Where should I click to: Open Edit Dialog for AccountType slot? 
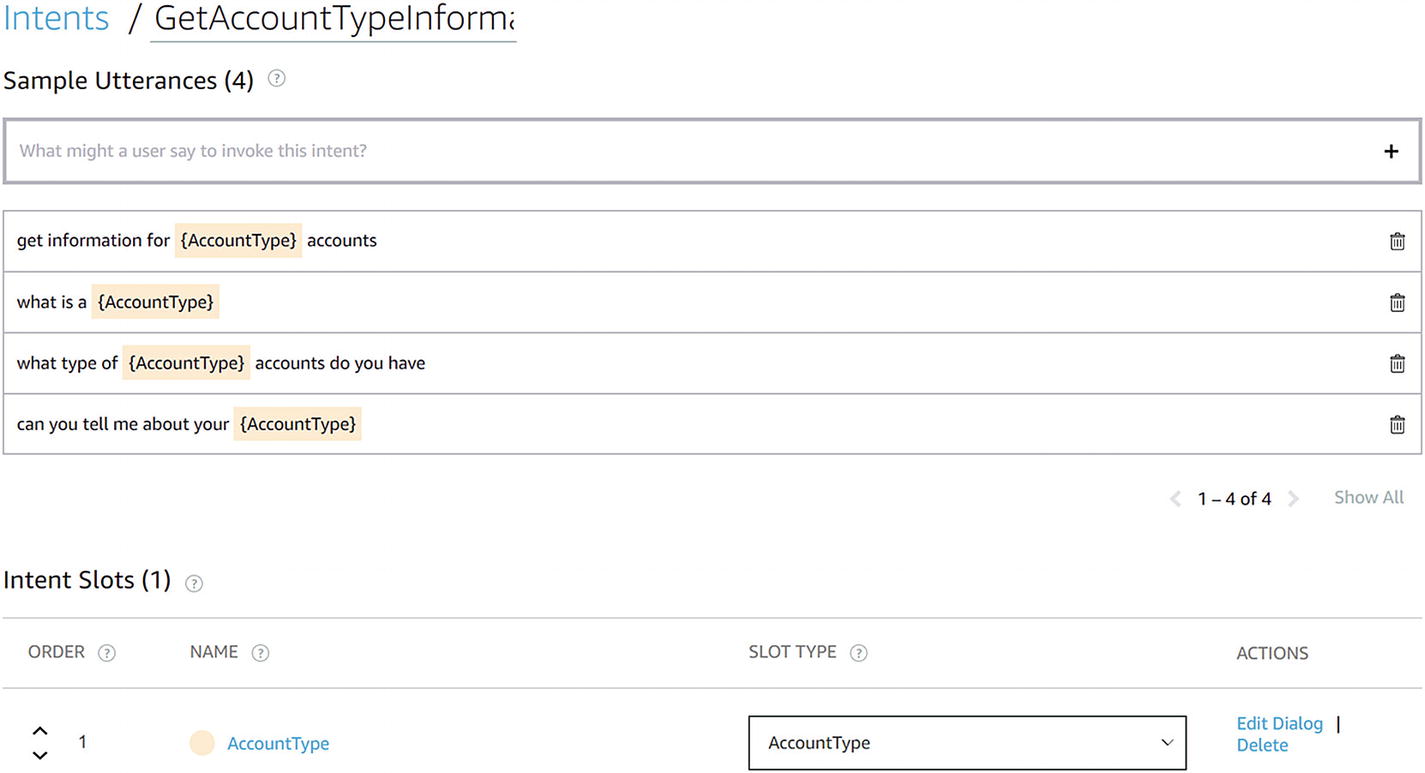pos(1279,723)
